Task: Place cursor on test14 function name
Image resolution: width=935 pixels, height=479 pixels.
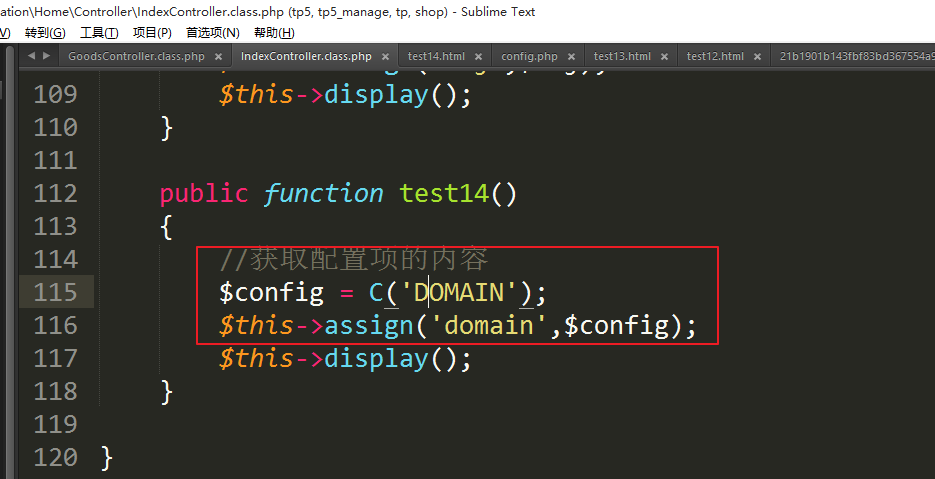Action: [444, 193]
